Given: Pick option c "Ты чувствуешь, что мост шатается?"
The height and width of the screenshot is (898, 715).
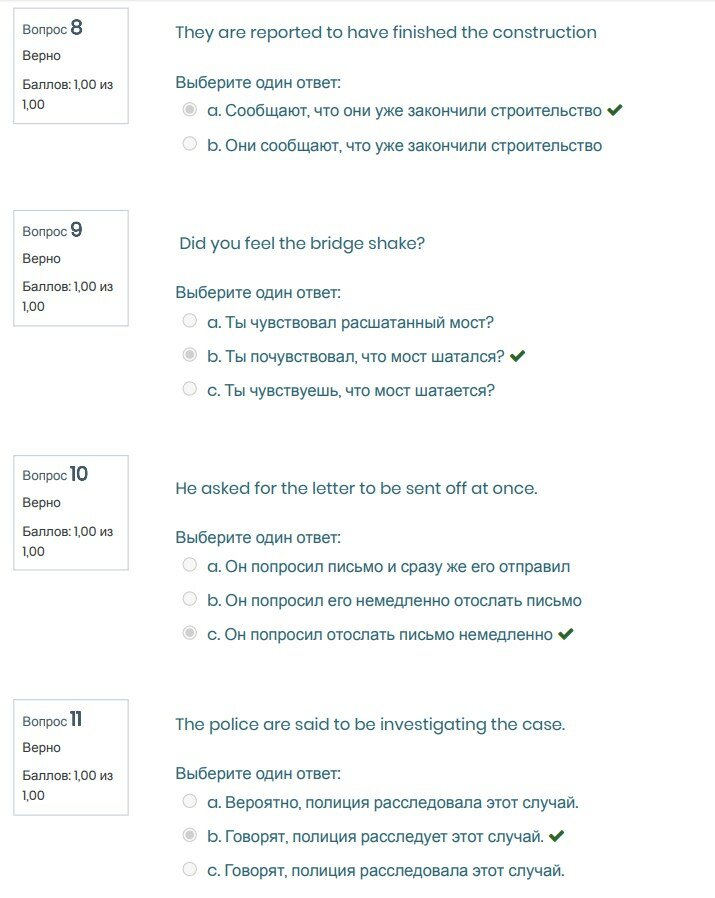Looking at the screenshot, I should 190,389.
